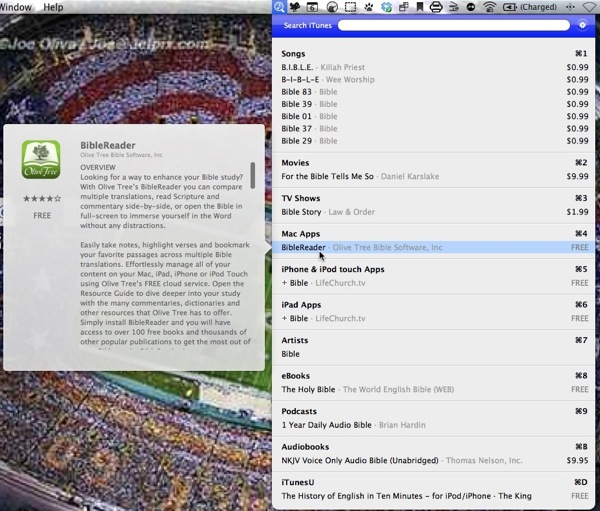600x511 pixels.
Task: Open the battery Charged status menu
Action: tap(530, 7)
